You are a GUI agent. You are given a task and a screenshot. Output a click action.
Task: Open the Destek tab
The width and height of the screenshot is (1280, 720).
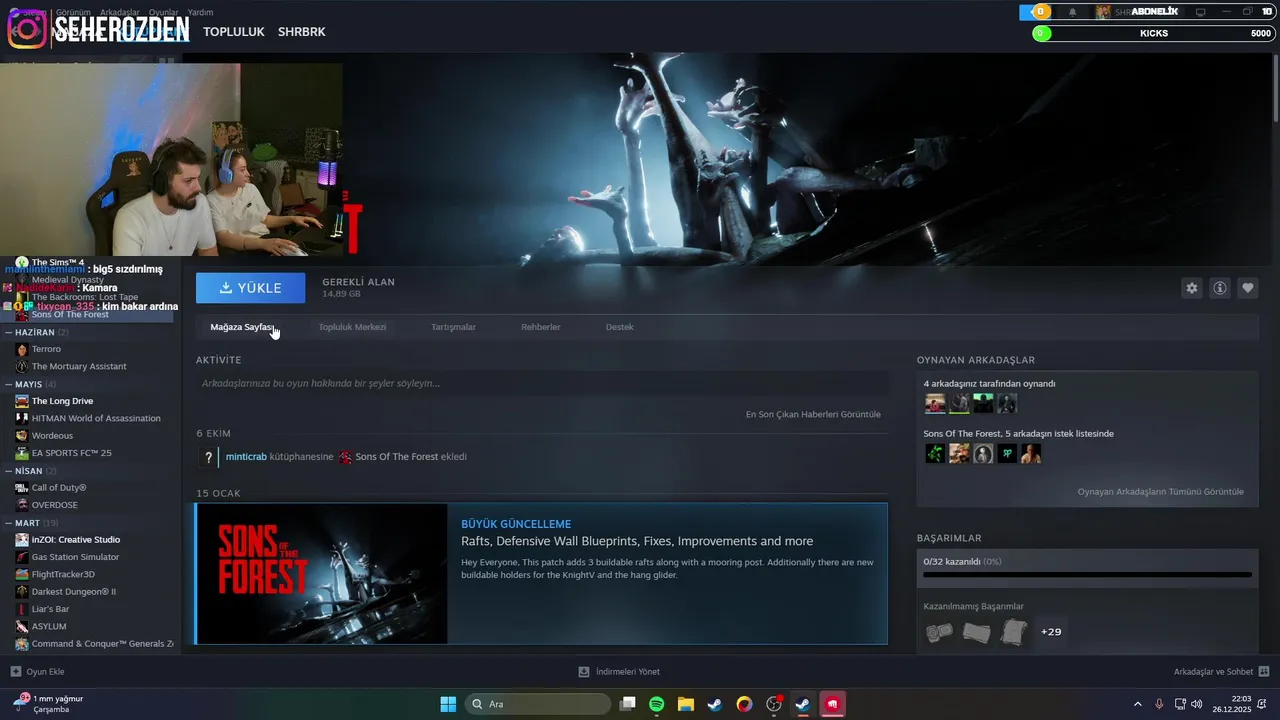619,327
